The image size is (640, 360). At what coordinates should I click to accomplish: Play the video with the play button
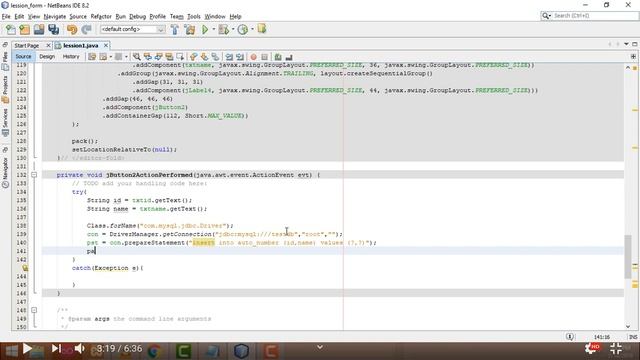click(x=27, y=349)
